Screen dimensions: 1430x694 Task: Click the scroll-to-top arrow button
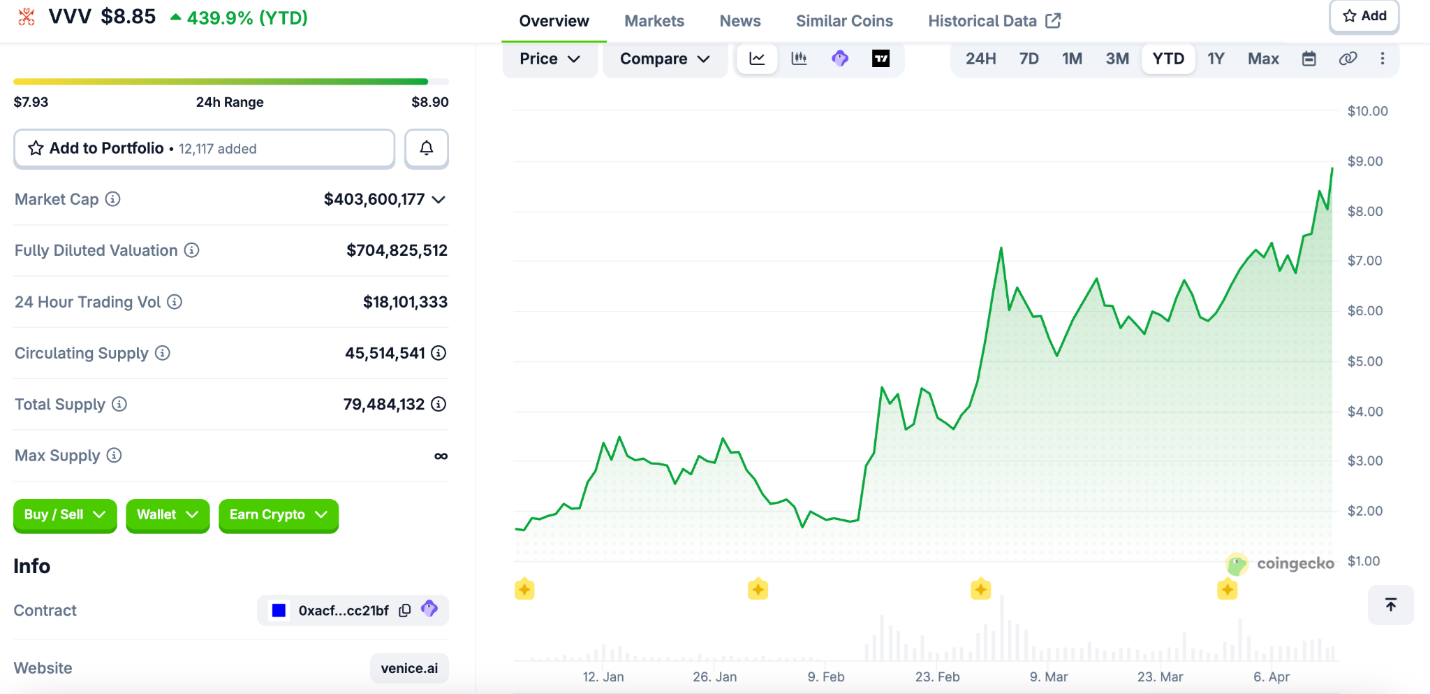coord(1390,605)
